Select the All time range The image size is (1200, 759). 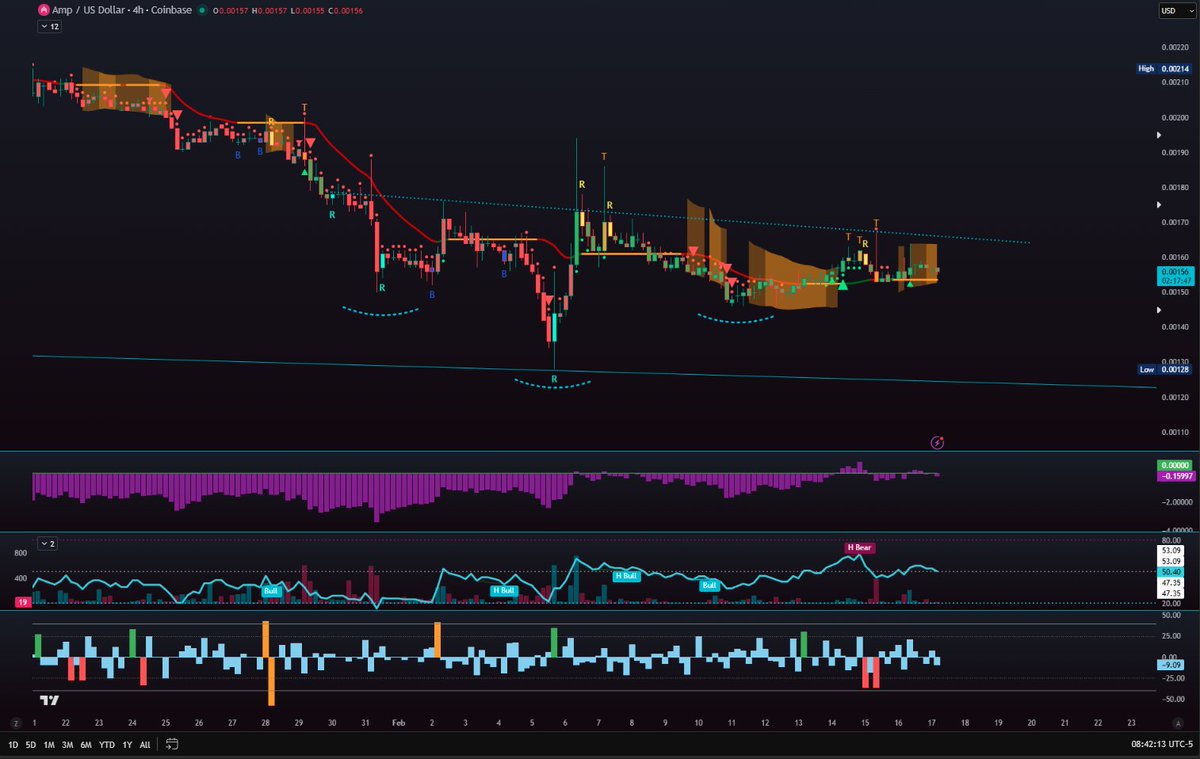click(145, 744)
